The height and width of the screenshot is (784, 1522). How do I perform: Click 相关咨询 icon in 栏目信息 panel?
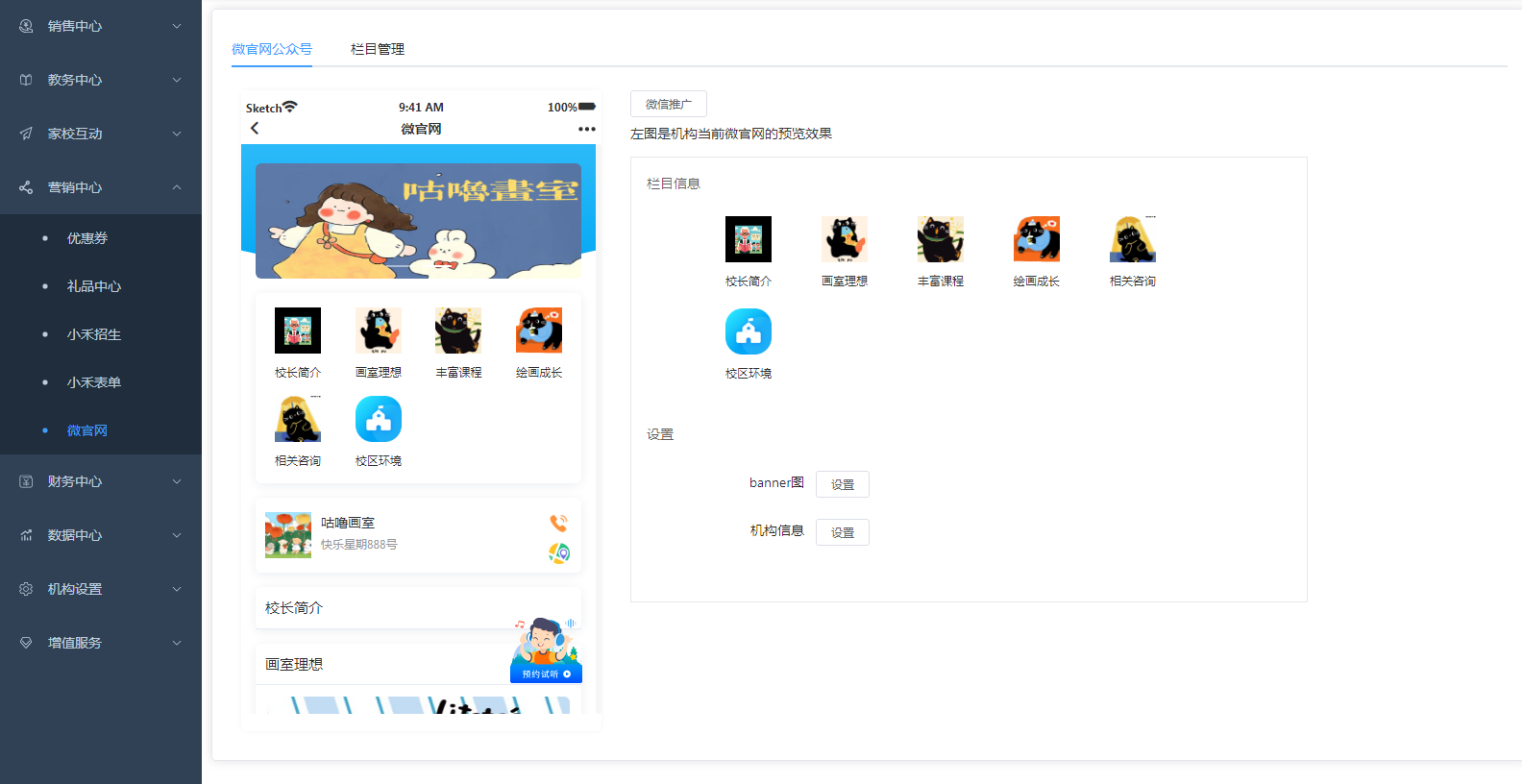pyautogui.click(x=1133, y=239)
